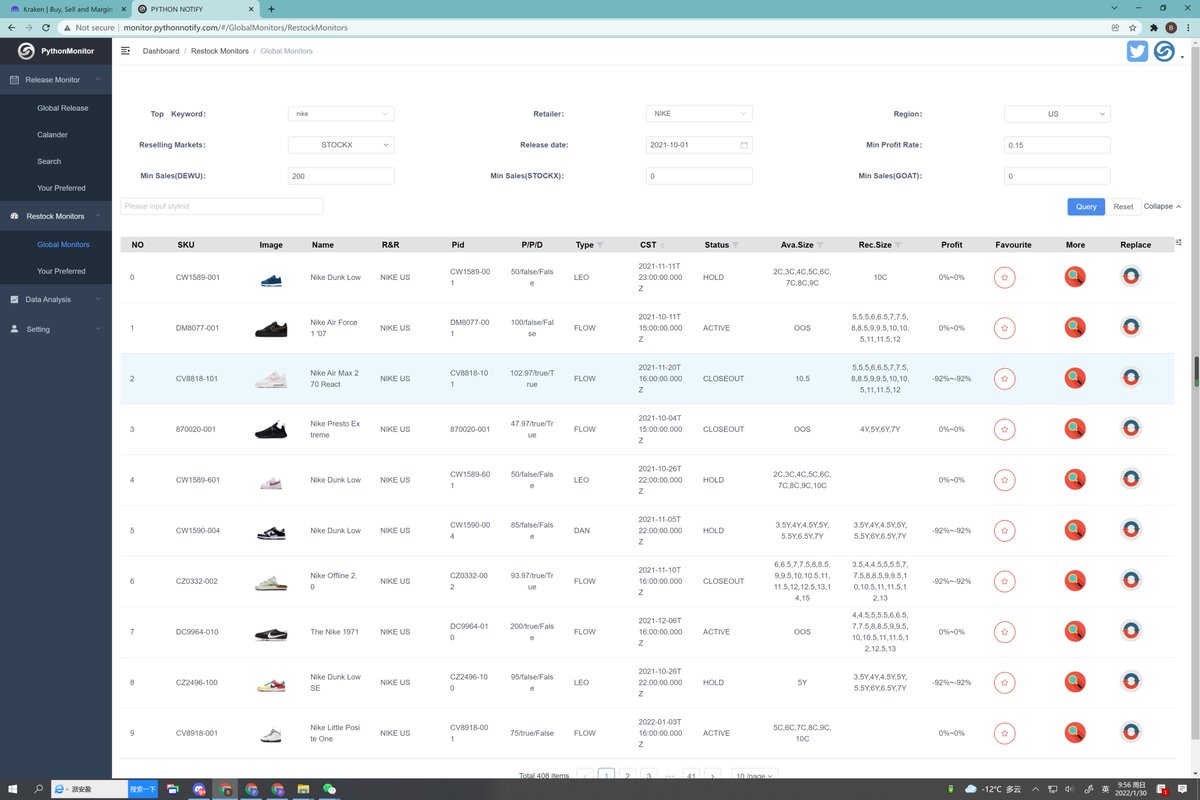Open Your Preferred under Release Monitor
The width and height of the screenshot is (1200, 800).
61,188
